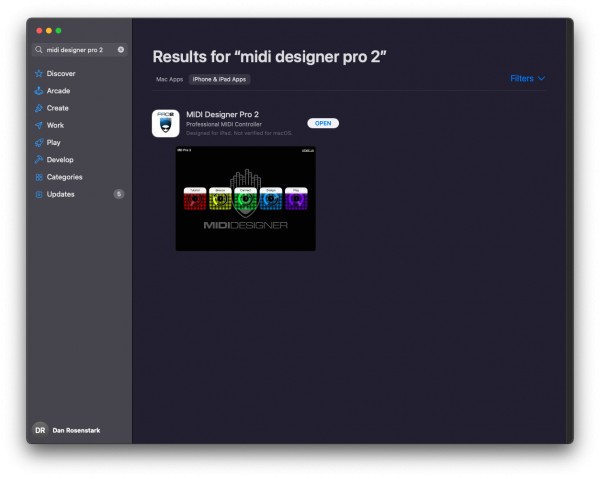Select the Work paper-plane icon
The width and height of the screenshot is (600, 479).
[39, 125]
